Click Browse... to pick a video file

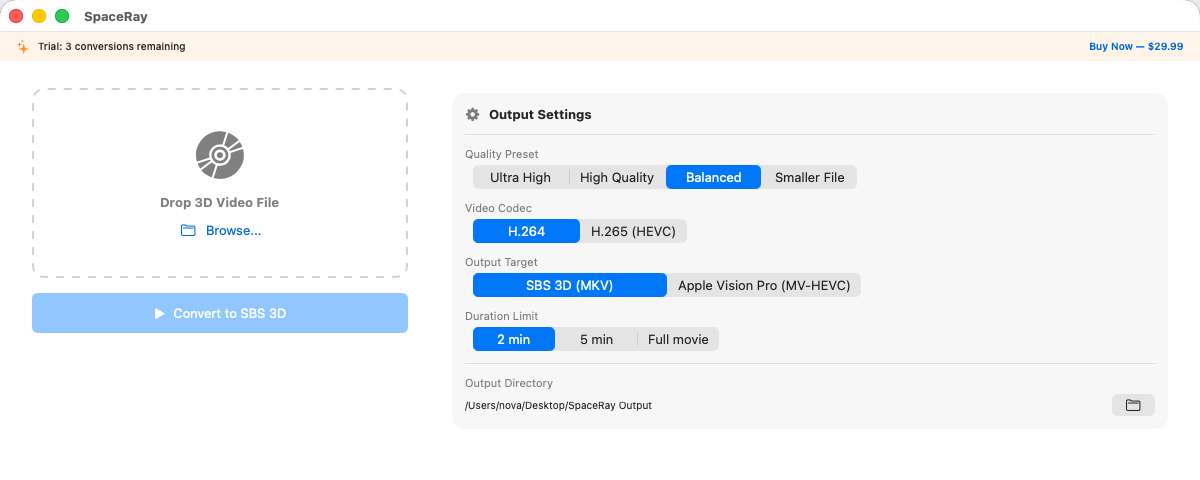(x=233, y=231)
